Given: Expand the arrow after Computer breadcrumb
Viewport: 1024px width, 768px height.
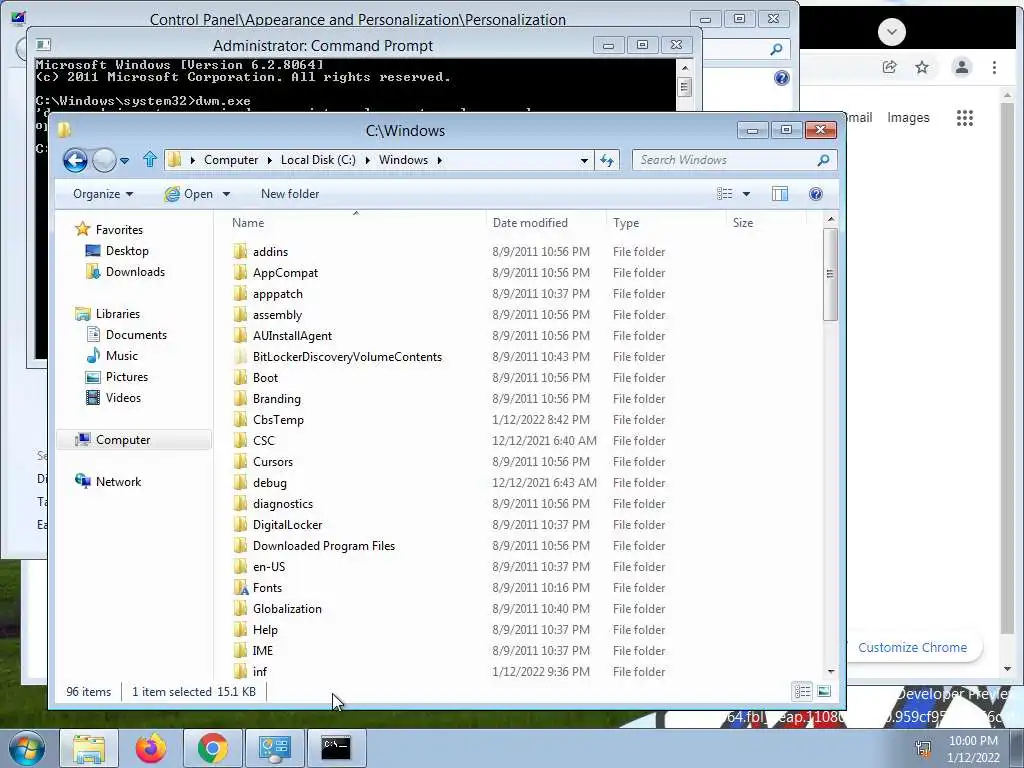Looking at the screenshot, I should tap(269, 161).
